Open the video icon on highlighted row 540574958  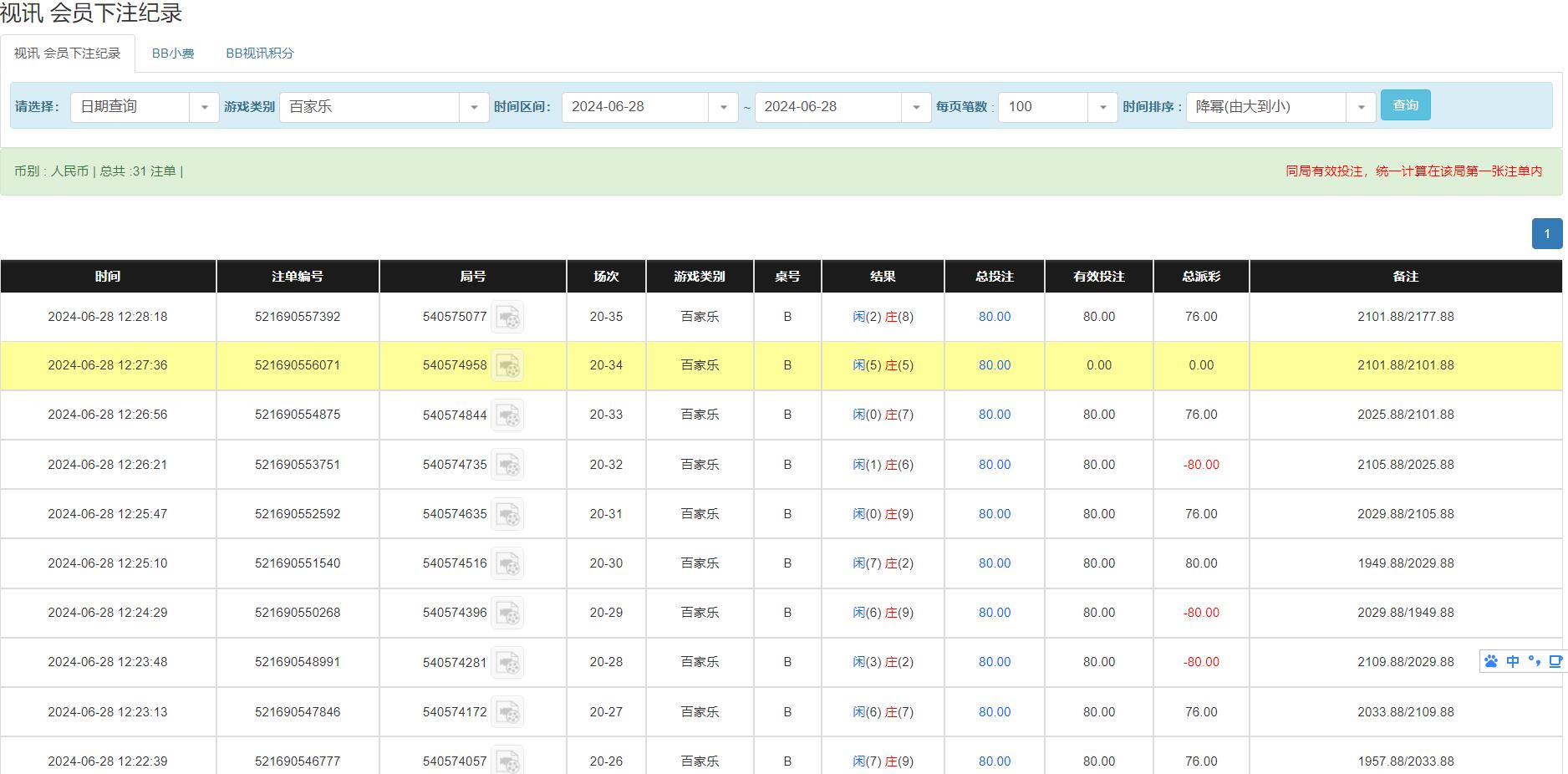(508, 366)
